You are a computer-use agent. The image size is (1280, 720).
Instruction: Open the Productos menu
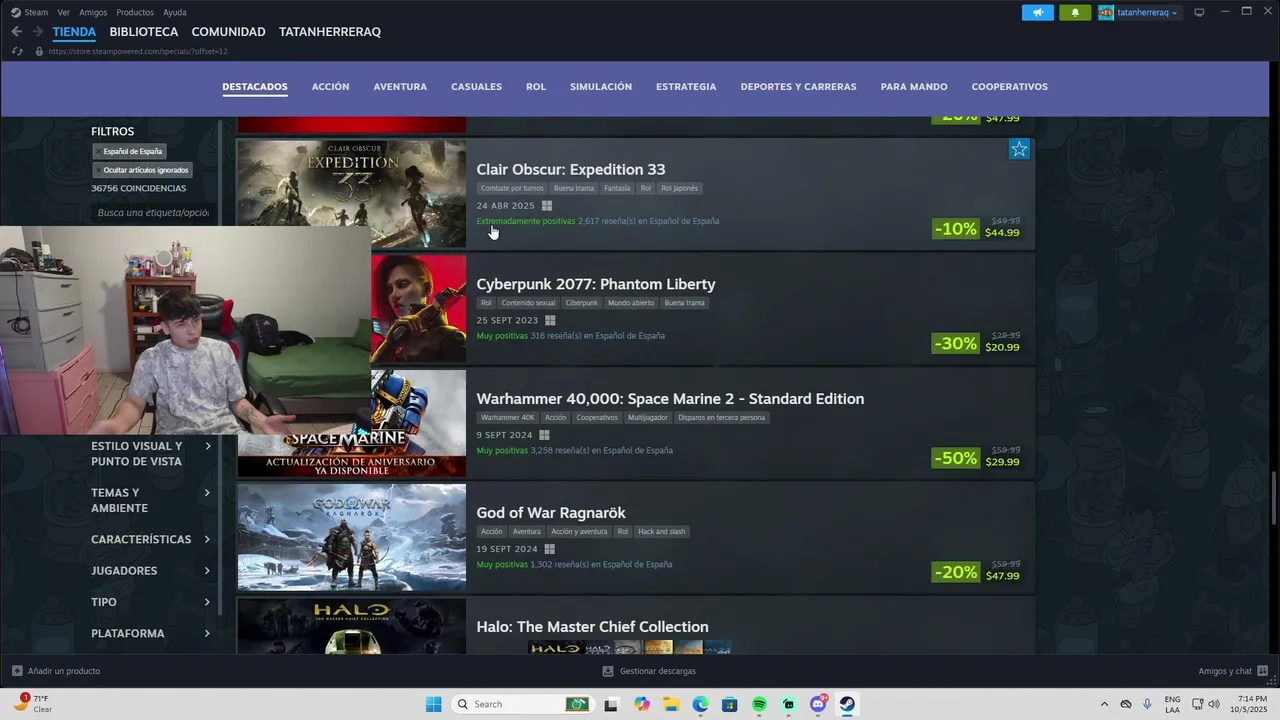pos(135,12)
